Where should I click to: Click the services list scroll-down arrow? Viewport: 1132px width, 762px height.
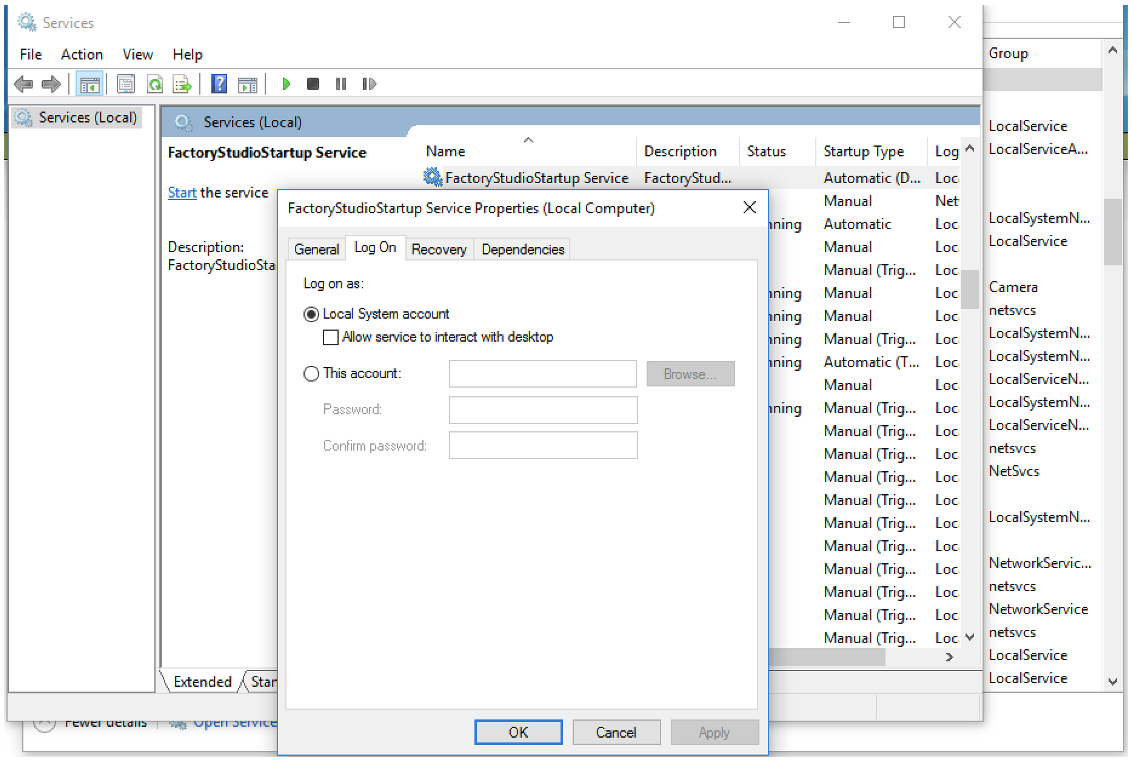click(x=970, y=637)
